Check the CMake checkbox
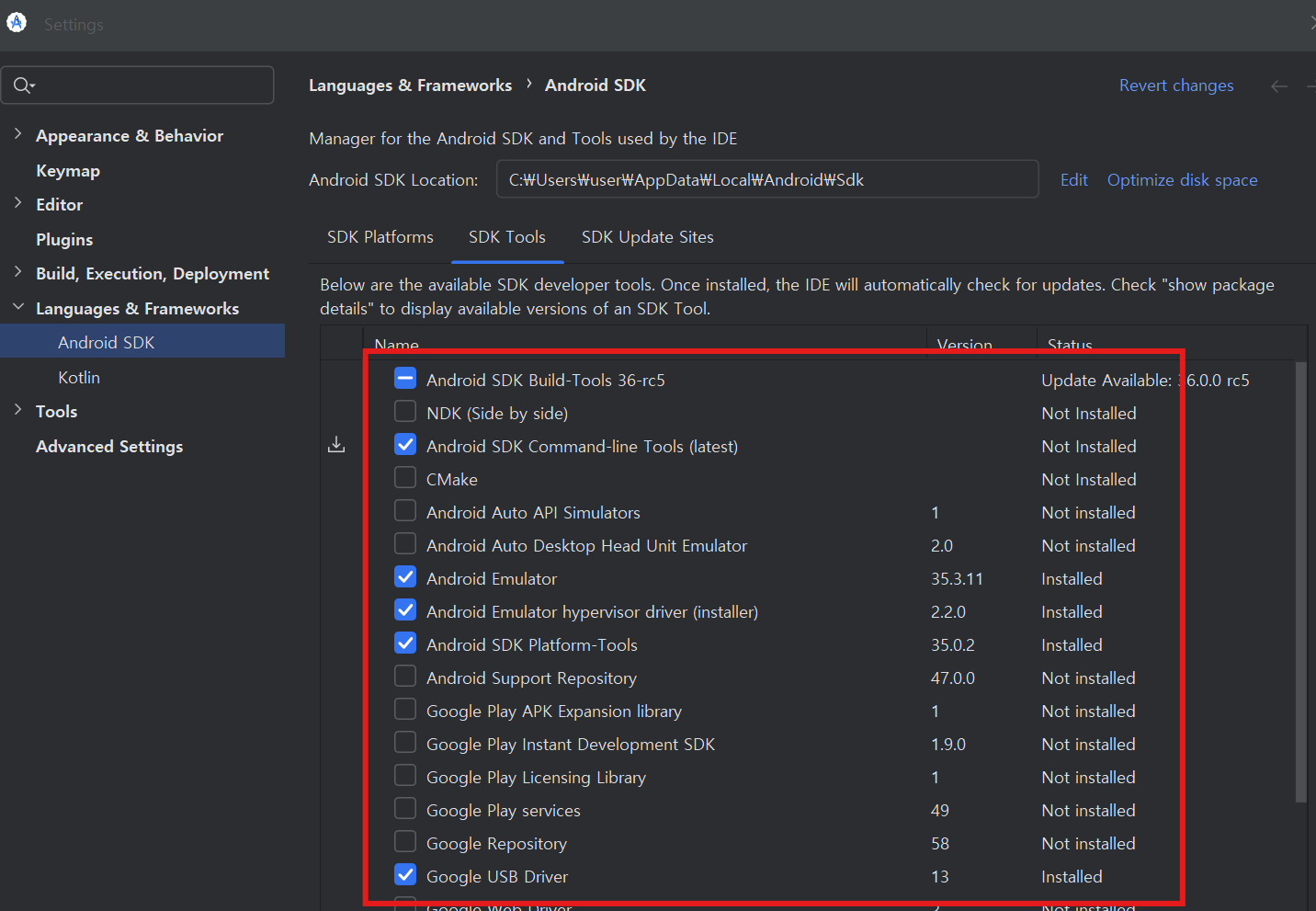 pos(405,478)
